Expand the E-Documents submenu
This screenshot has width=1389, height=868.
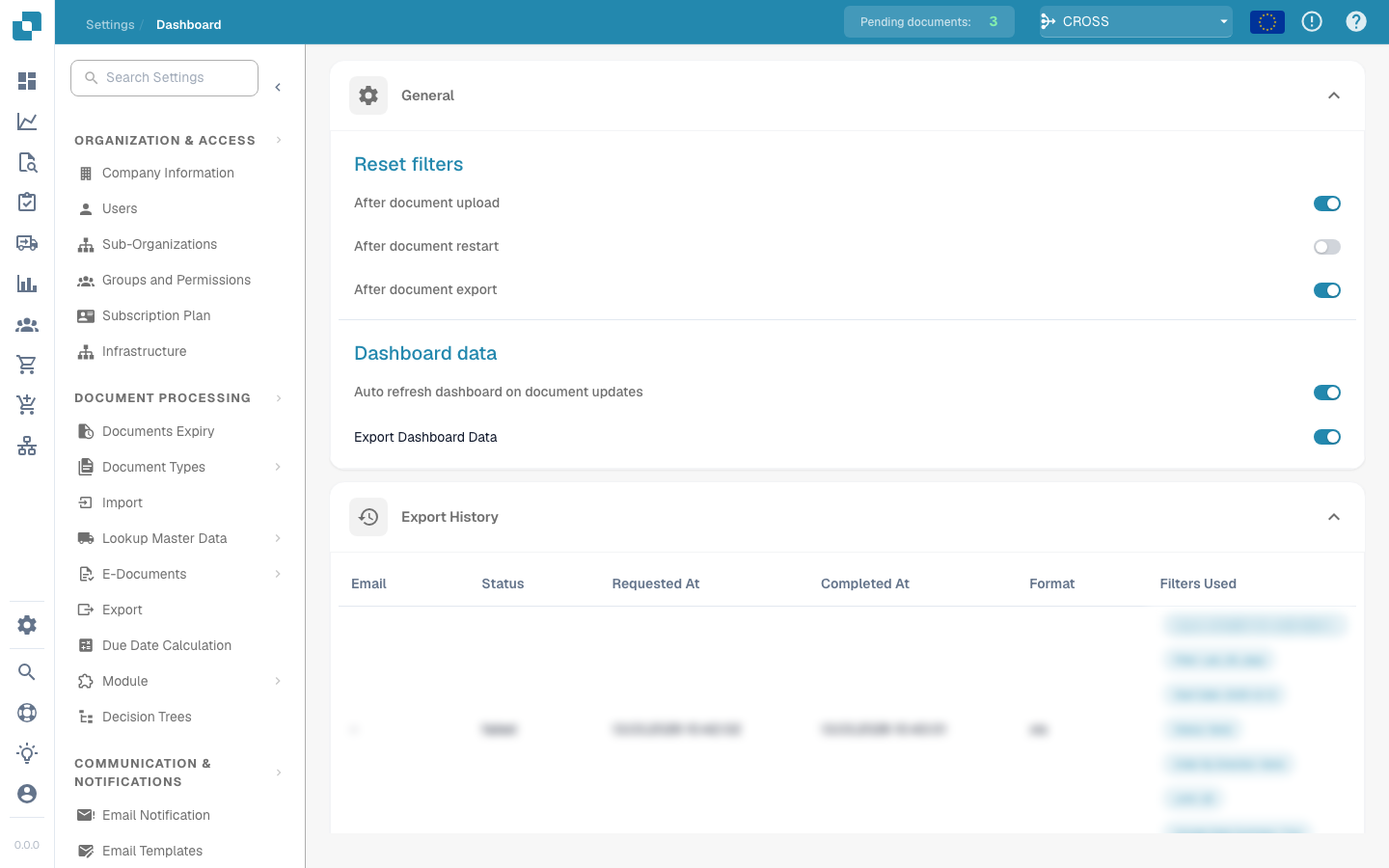click(278, 574)
